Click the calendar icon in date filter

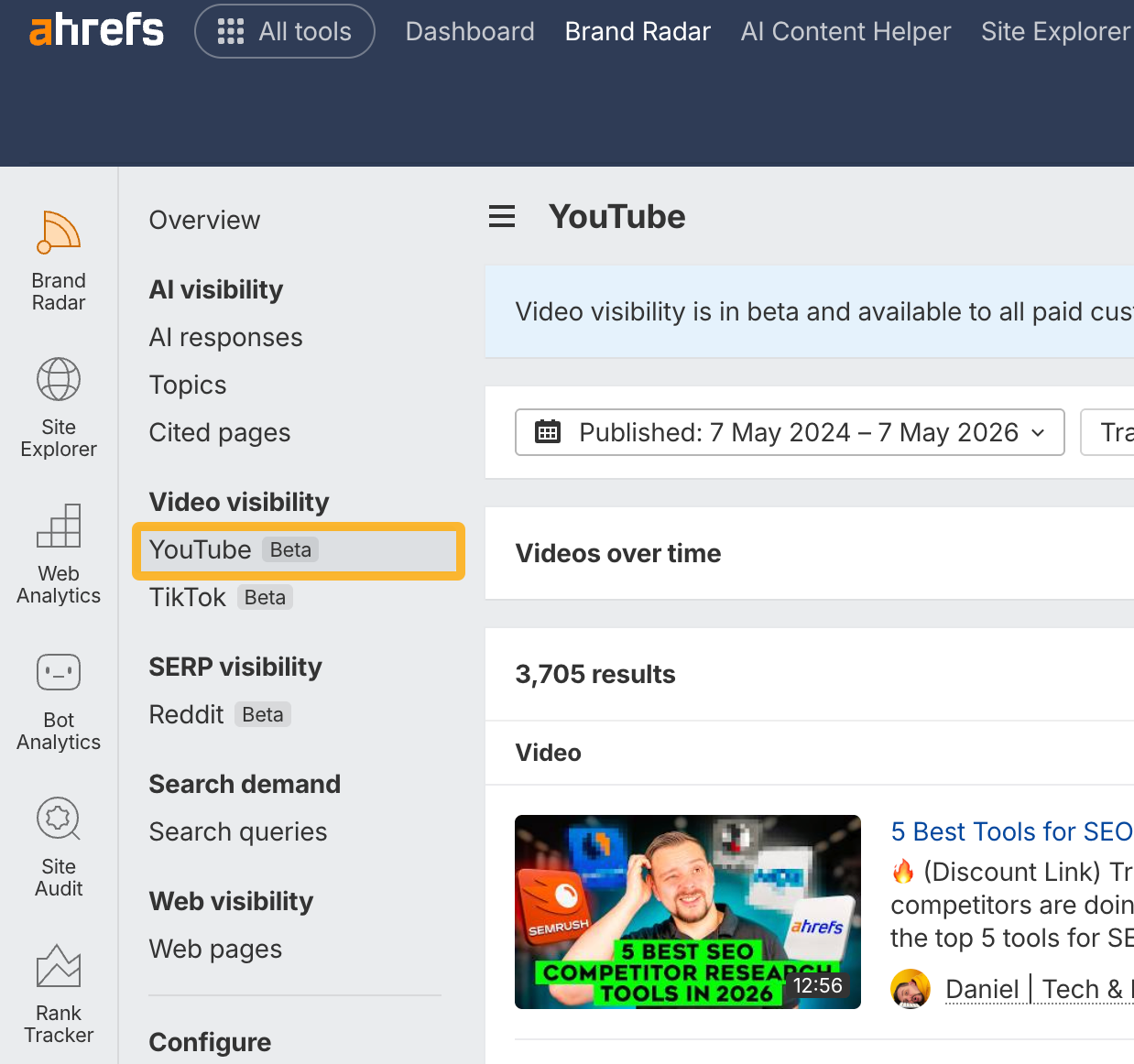[548, 432]
